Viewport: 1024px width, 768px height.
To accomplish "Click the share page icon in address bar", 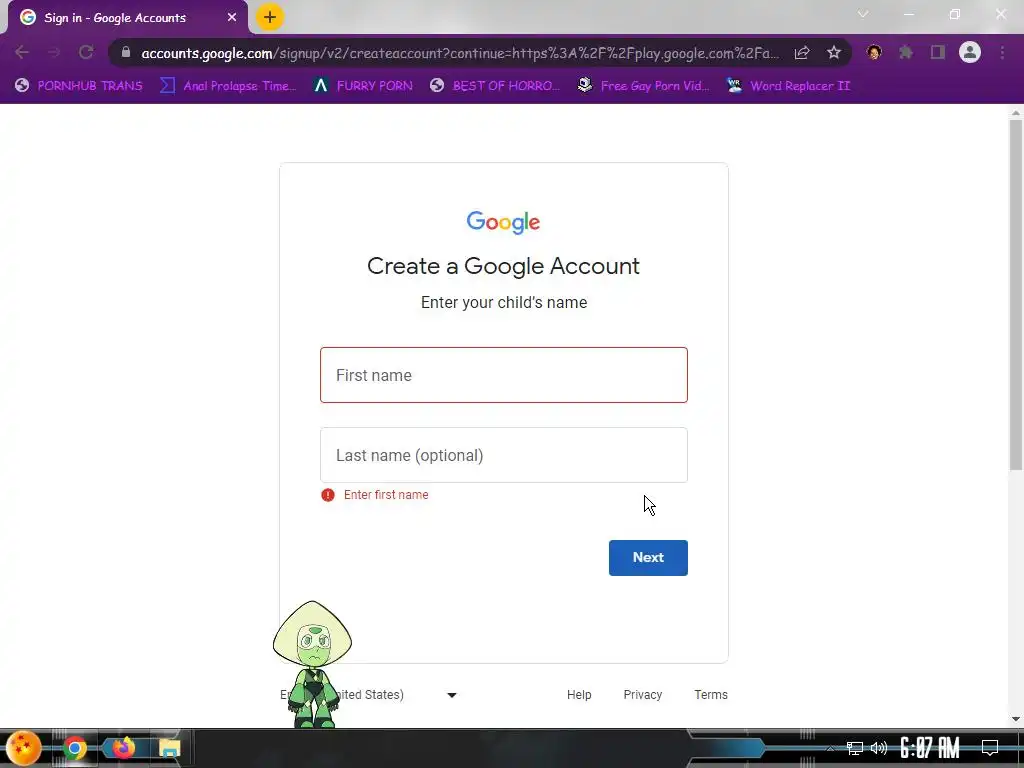I will point(802,53).
